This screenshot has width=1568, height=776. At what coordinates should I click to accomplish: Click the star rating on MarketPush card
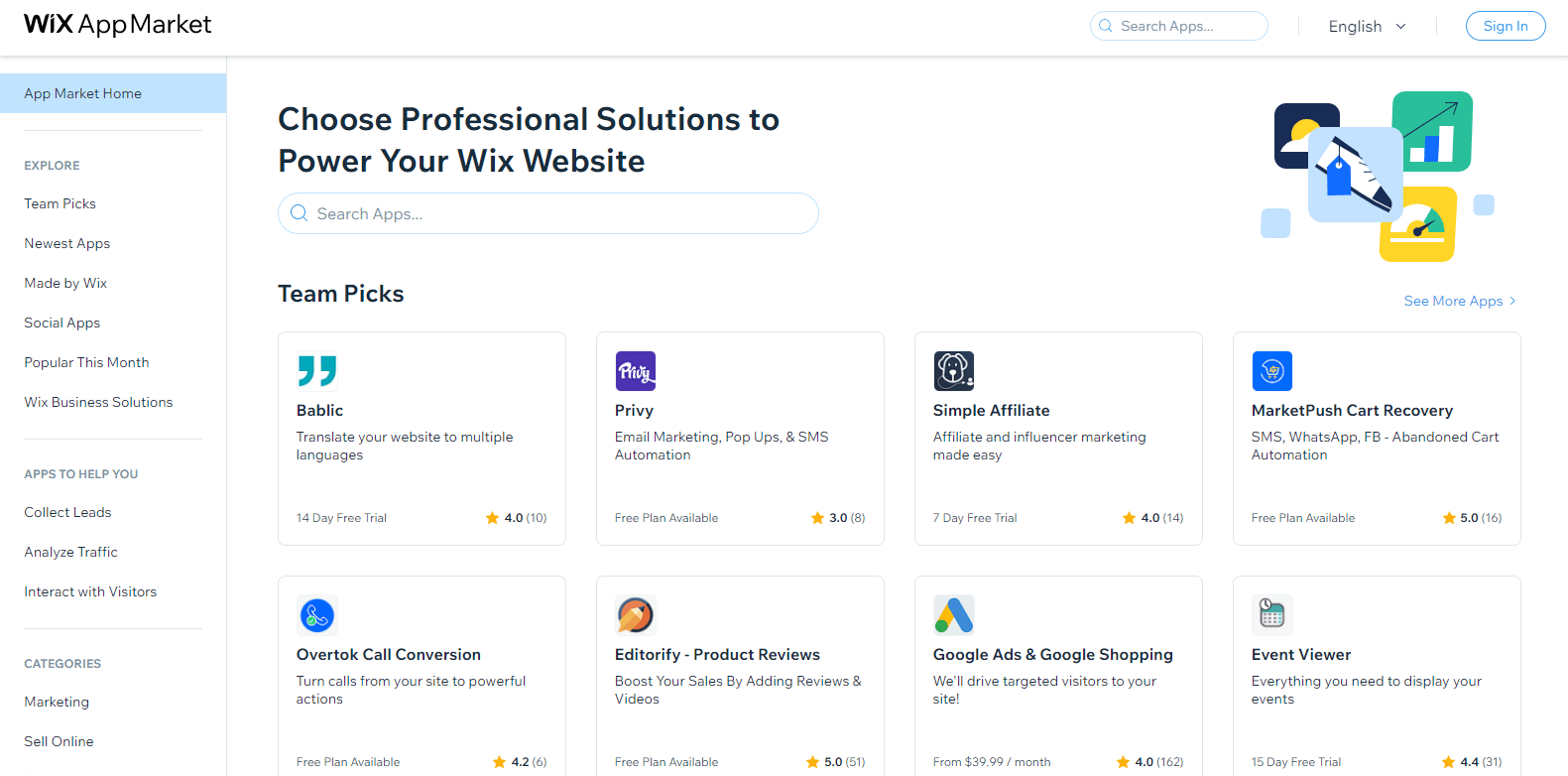(x=1472, y=518)
